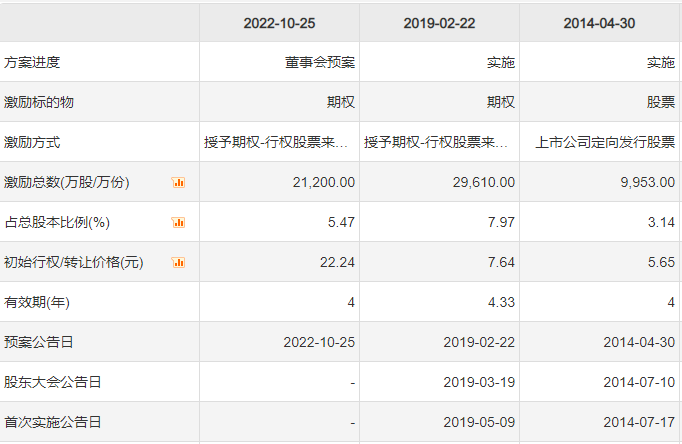The width and height of the screenshot is (682, 444).
Task: Click the 2014-07-17 first implementation date
Action: (x=639, y=422)
